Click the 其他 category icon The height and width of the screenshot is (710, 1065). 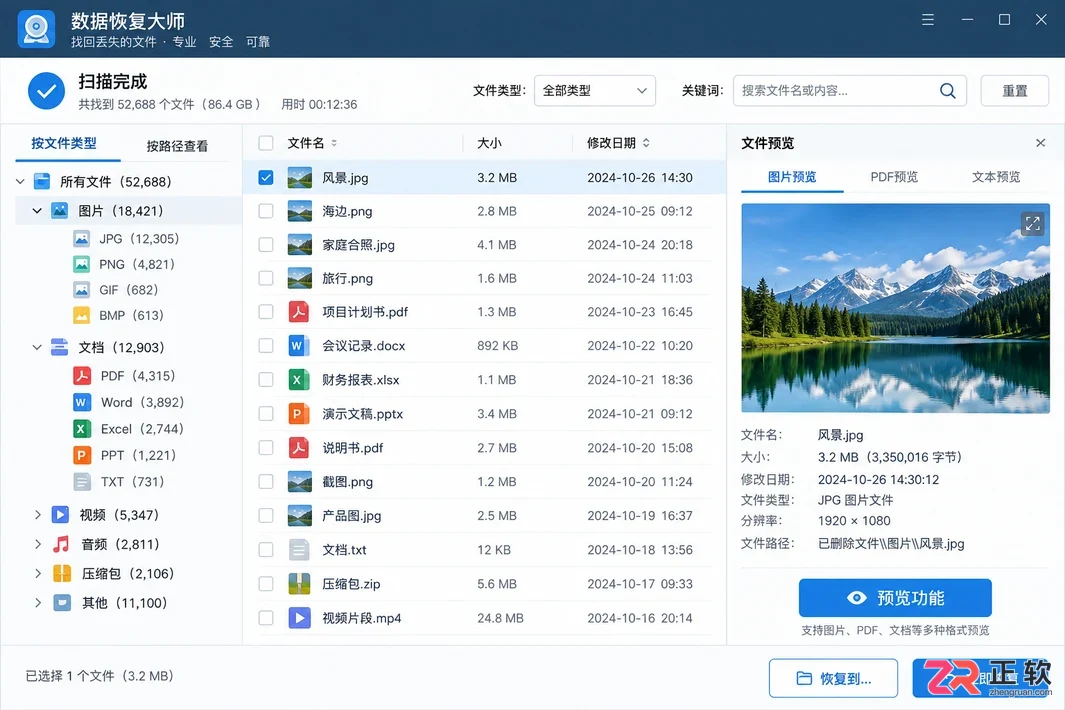click(62, 603)
